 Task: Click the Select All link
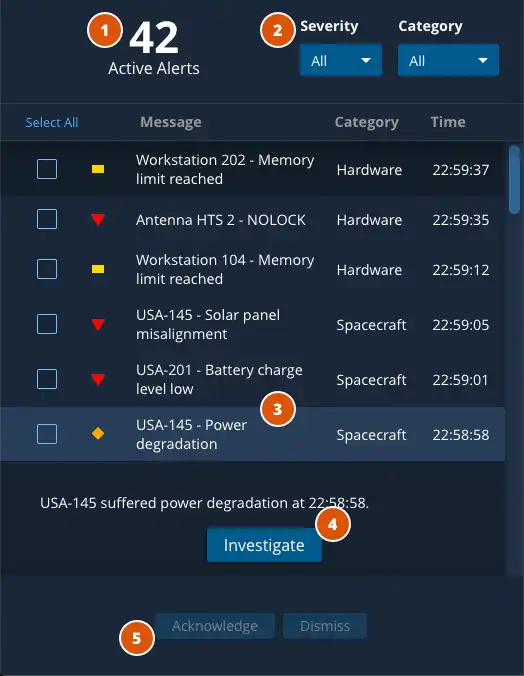[52, 122]
